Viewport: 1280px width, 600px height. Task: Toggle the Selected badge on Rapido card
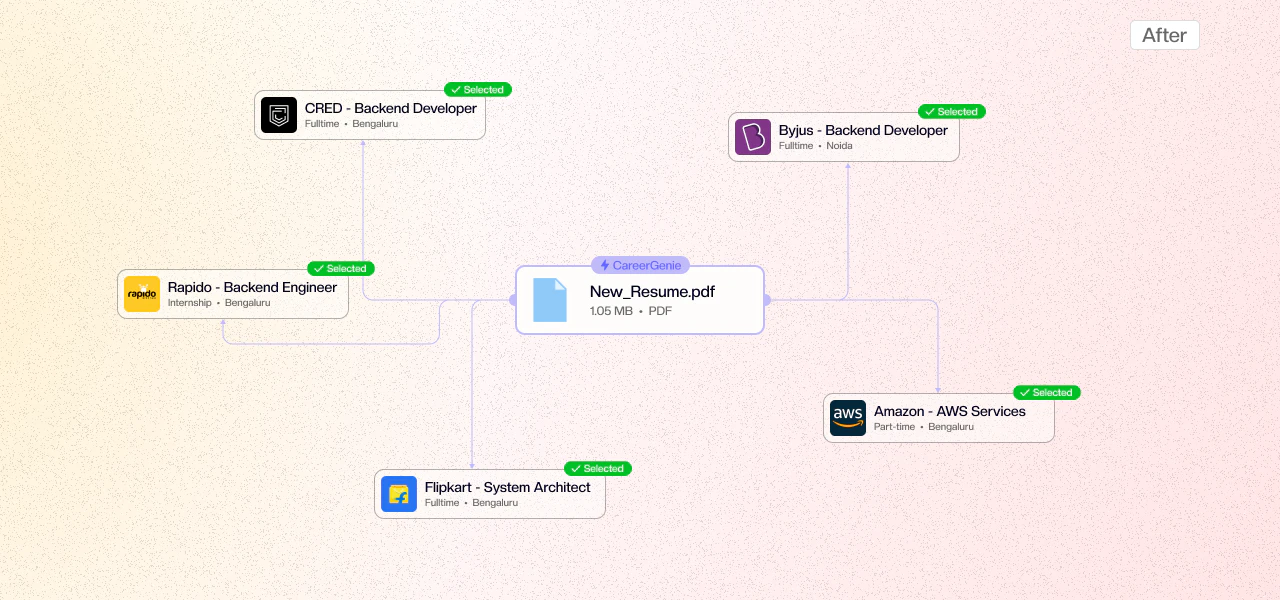coord(341,269)
